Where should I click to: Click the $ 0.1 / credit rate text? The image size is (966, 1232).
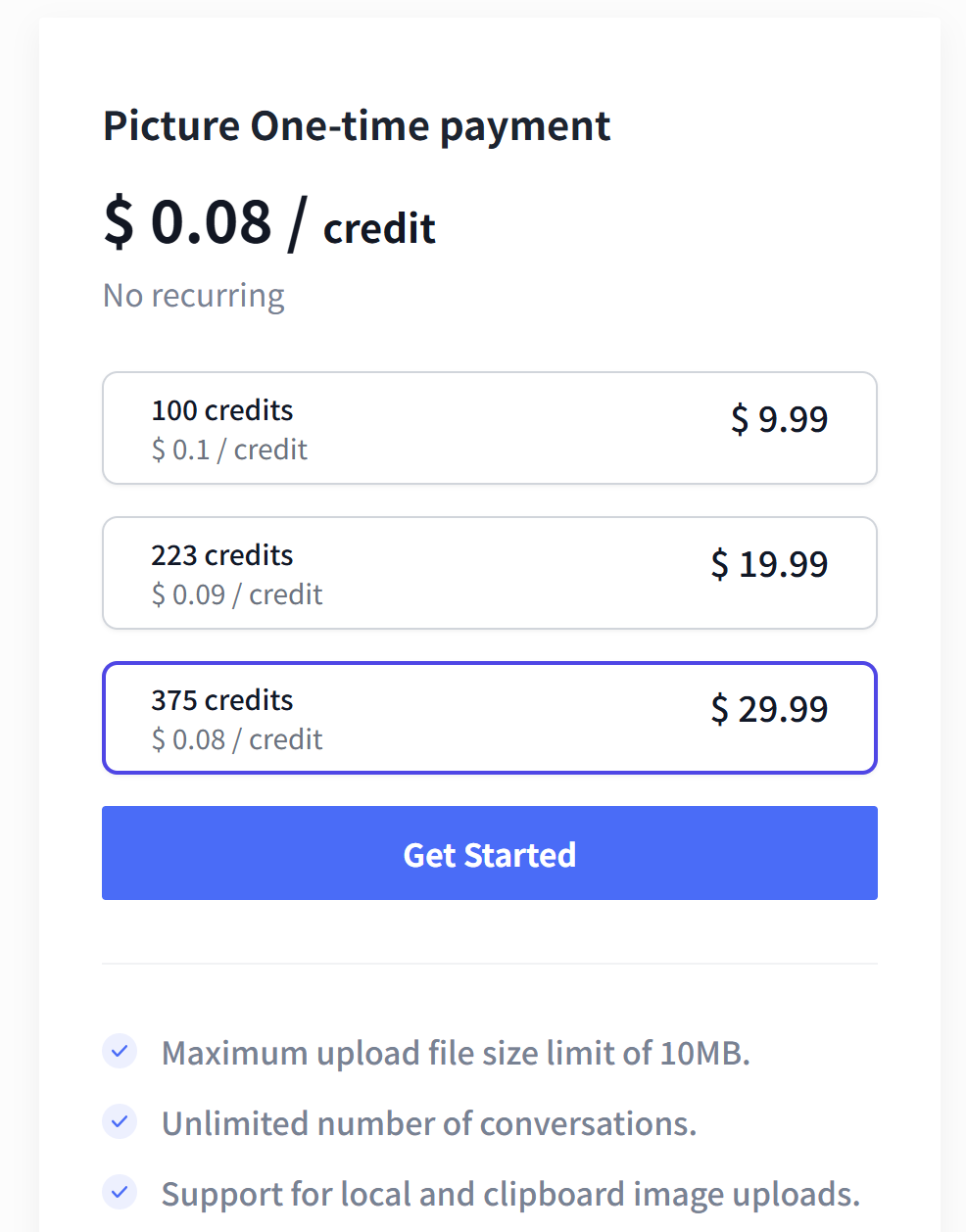point(229,450)
